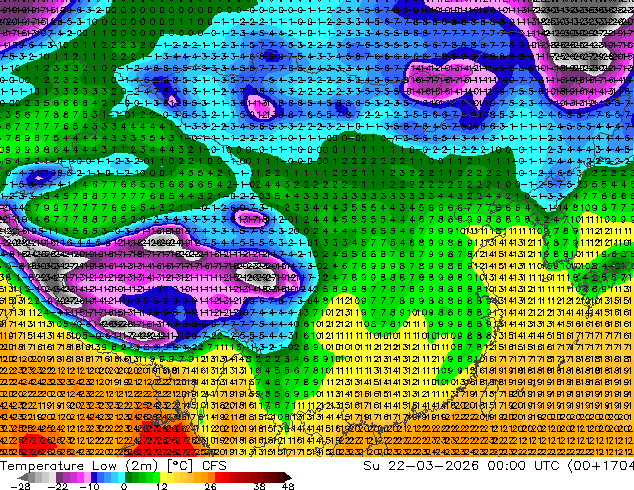
Task: Click the '[°C]' unit label
Action: click(180, 466)
